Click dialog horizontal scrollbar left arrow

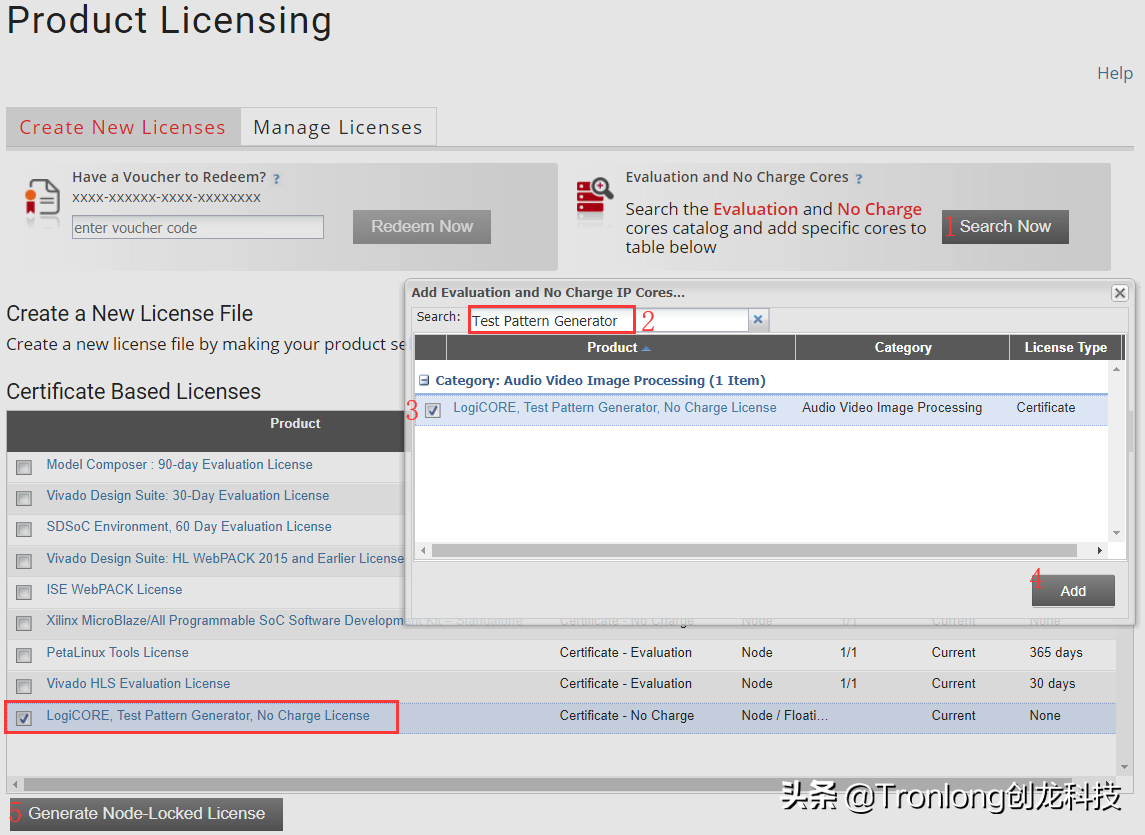424,550
